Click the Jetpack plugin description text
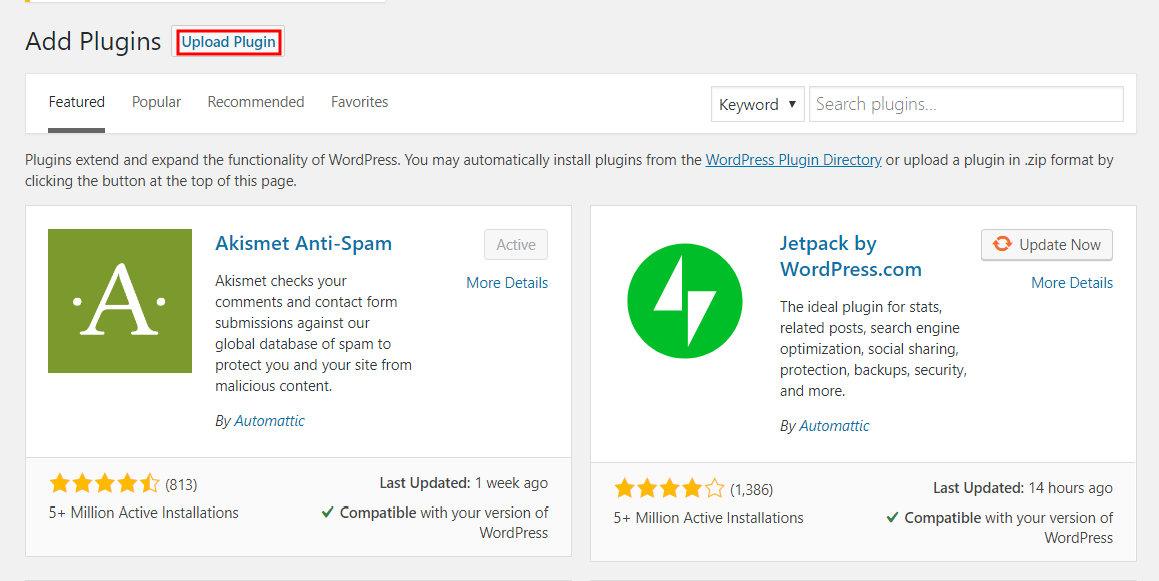Viewport: 1159px width, 581px height. [x=873, y=348]
